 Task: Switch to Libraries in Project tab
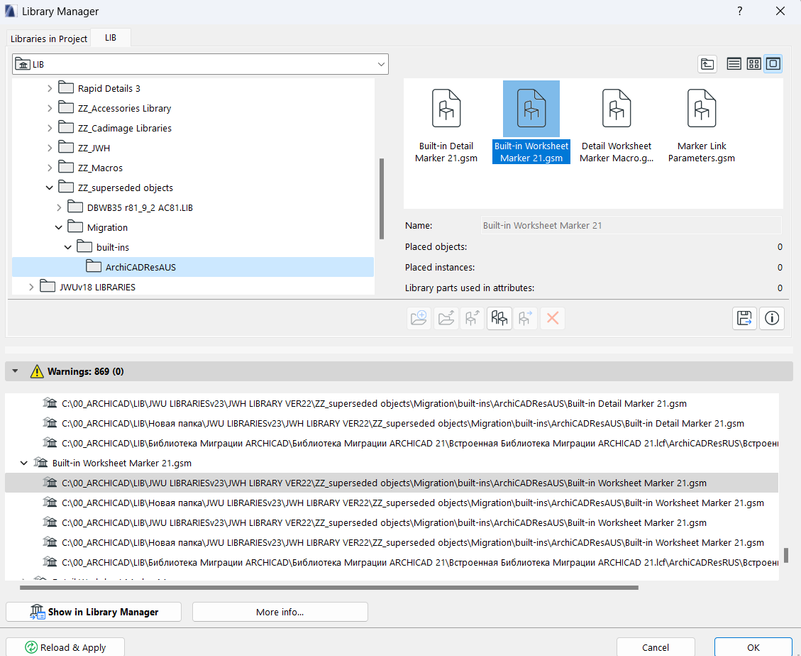point(49,38)
